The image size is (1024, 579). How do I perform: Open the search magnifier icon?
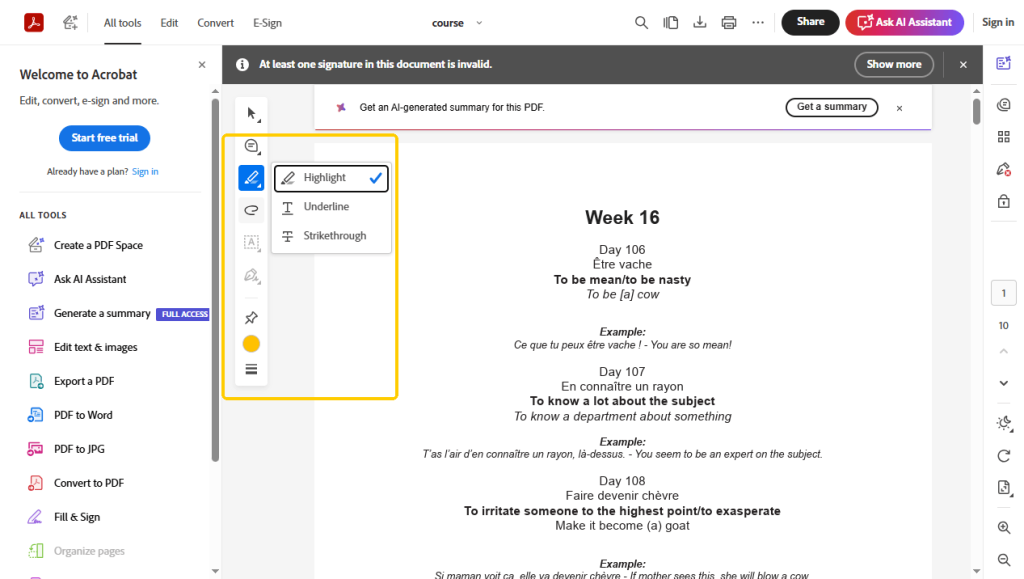[641, 23]
